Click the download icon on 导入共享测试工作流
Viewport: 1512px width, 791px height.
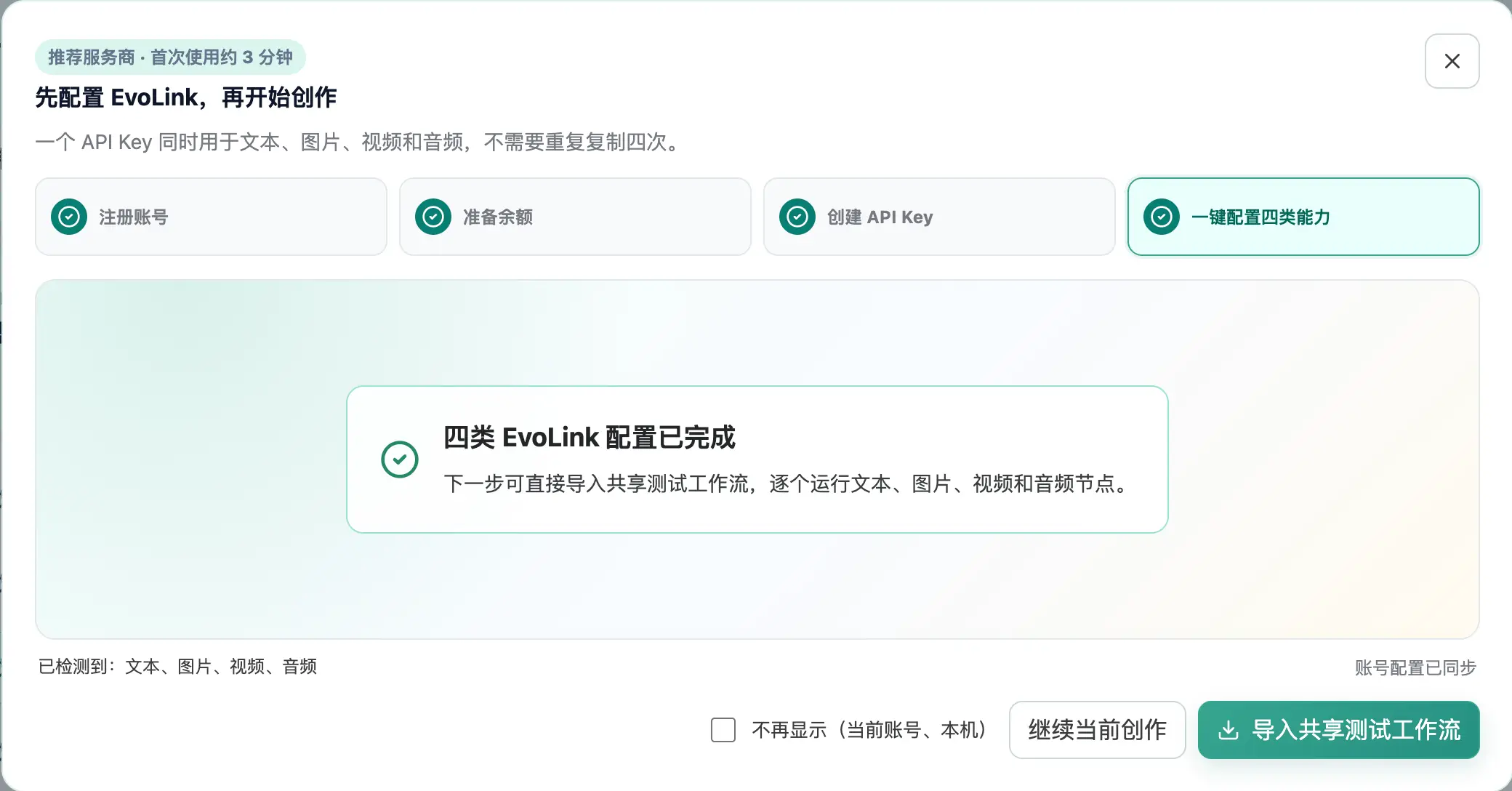pyautogui.click(x=1228, y=730)
